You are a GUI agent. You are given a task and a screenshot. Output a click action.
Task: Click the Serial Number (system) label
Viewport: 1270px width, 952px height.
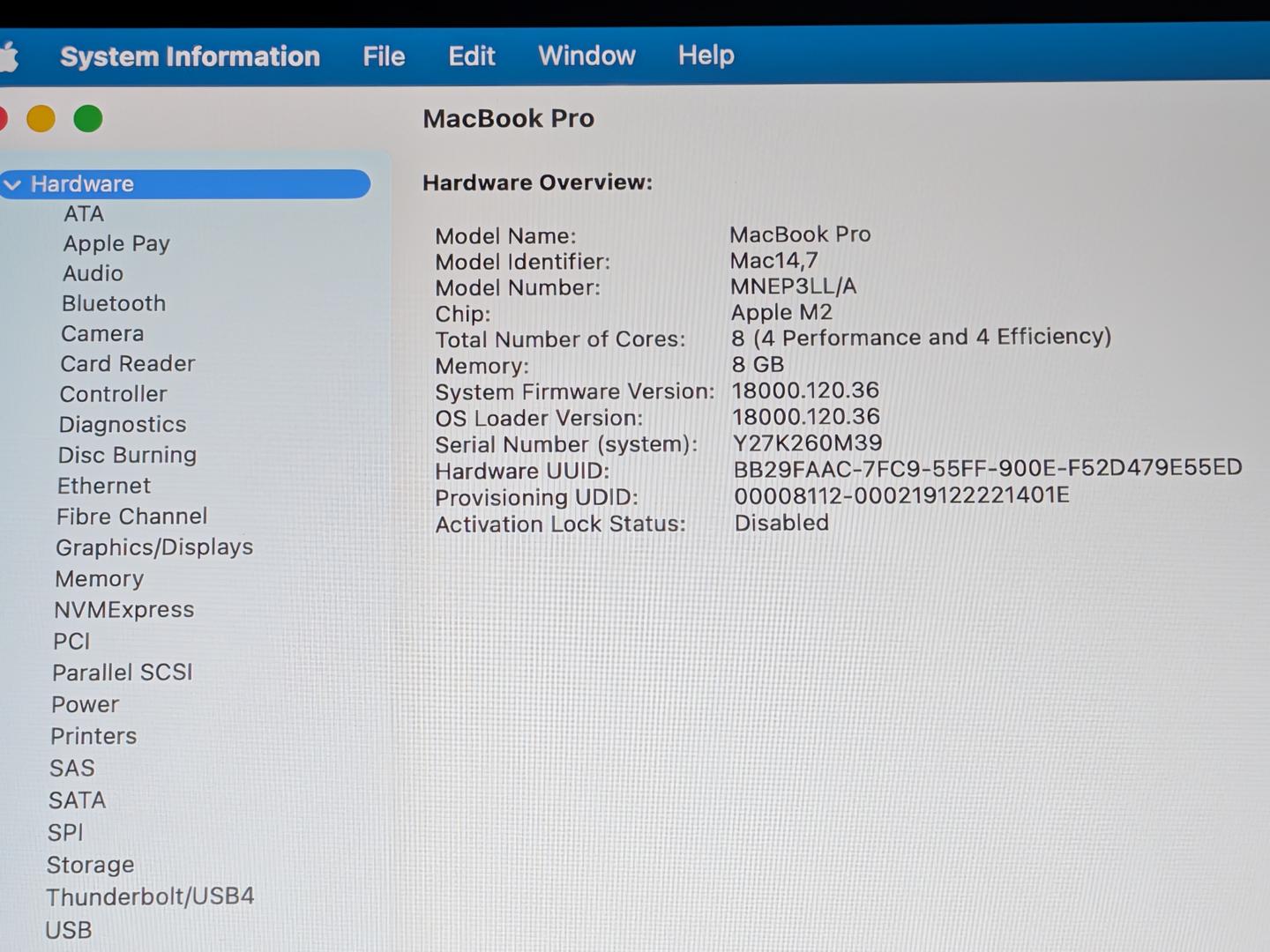pyautogui.click(x=566, y=444)
